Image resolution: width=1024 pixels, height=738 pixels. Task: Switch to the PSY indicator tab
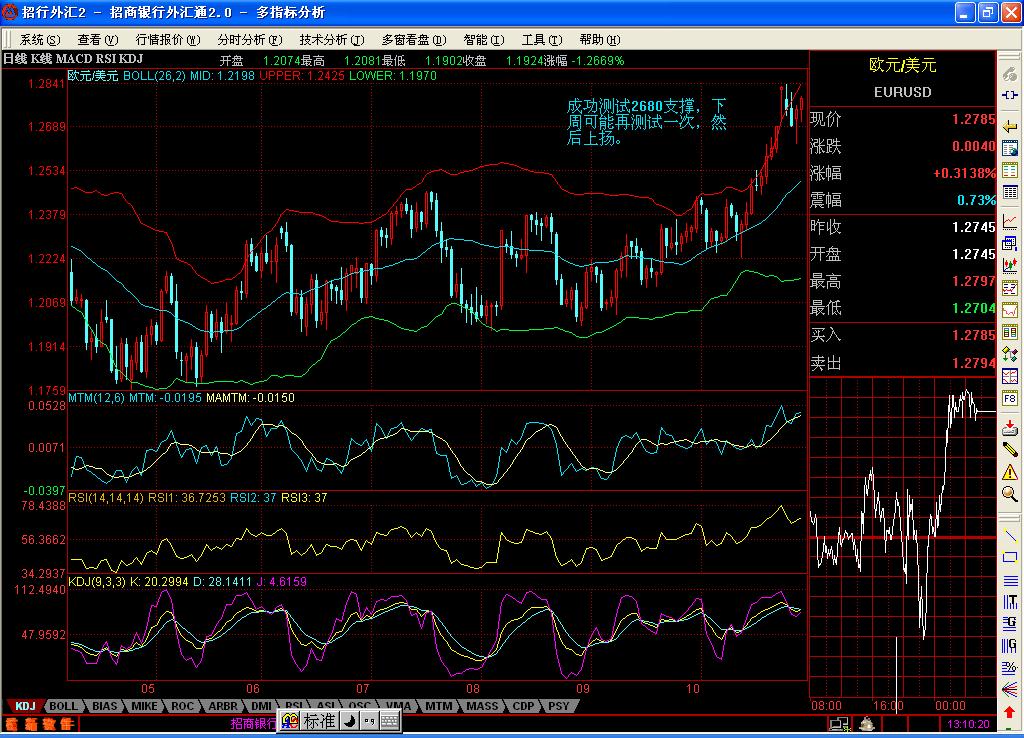tap(559, 706)
